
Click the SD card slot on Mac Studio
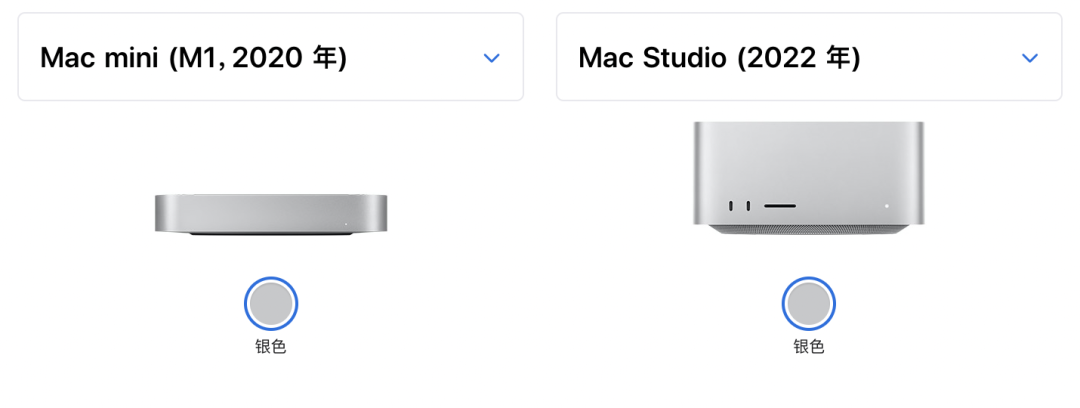click(780, 207)
